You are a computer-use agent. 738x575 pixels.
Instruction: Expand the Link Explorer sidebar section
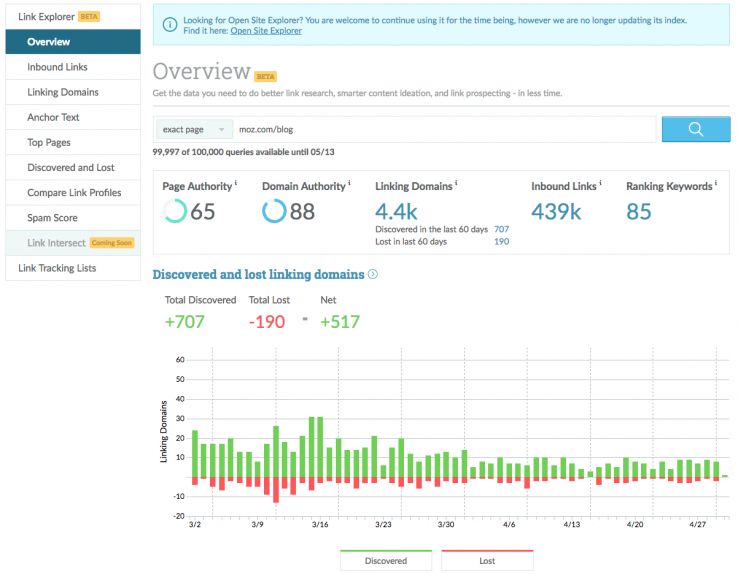[x=72, y=17]
